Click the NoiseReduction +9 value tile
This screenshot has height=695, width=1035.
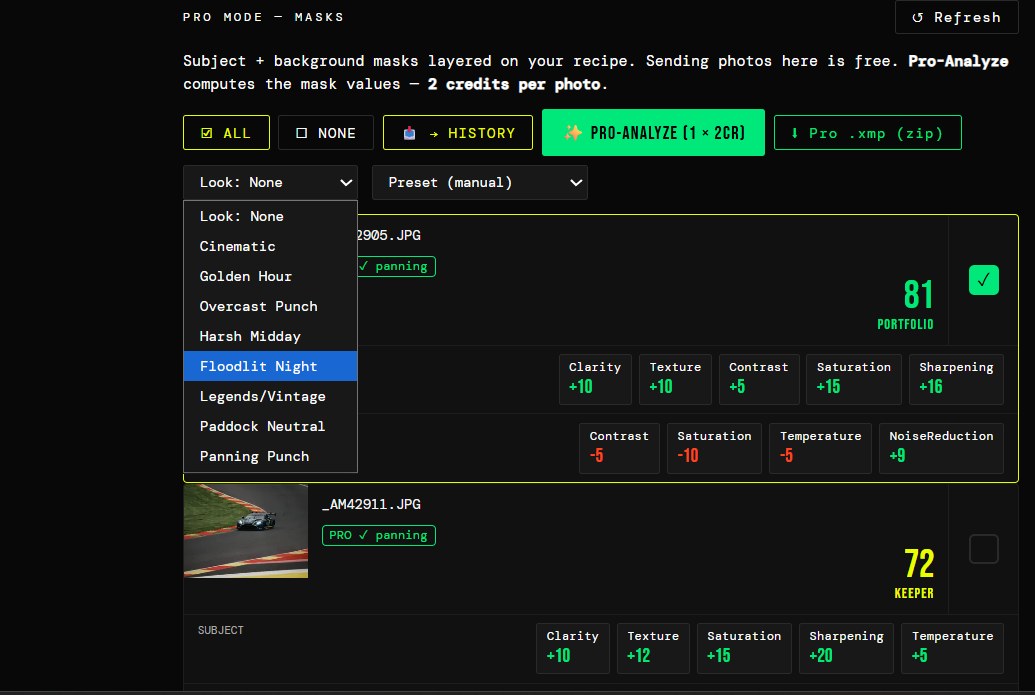(941, 449)
